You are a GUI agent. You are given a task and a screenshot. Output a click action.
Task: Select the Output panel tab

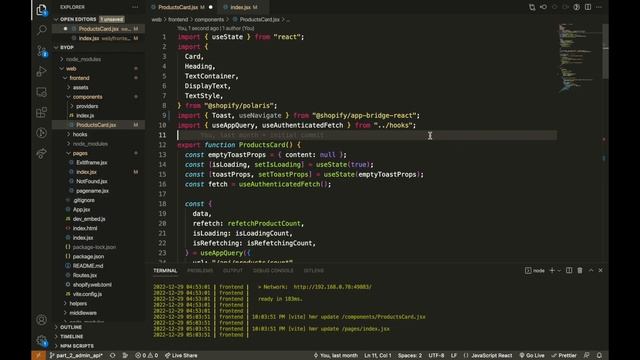coord(233,271)
